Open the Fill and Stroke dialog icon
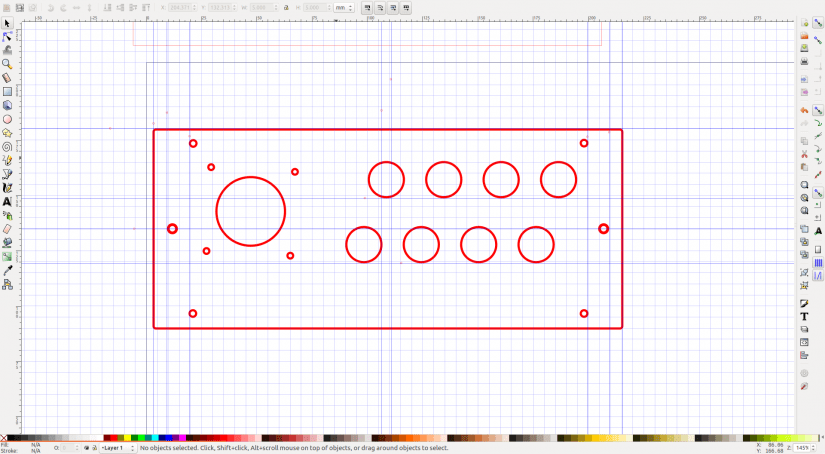 (x=804, y=304)
